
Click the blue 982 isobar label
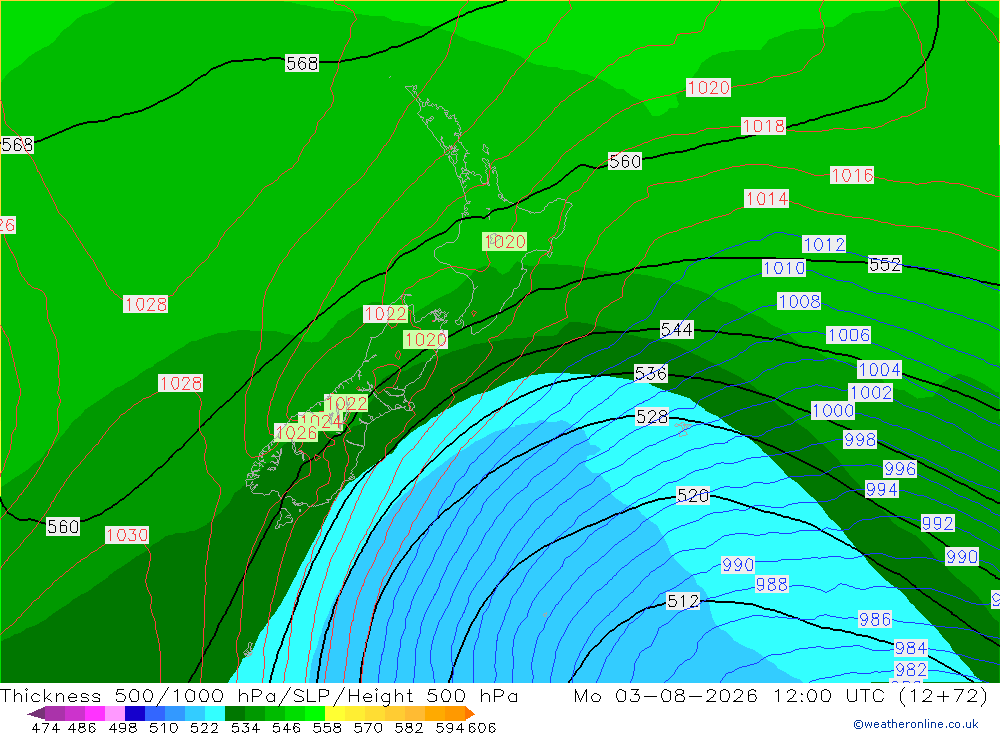pos(911,670)
